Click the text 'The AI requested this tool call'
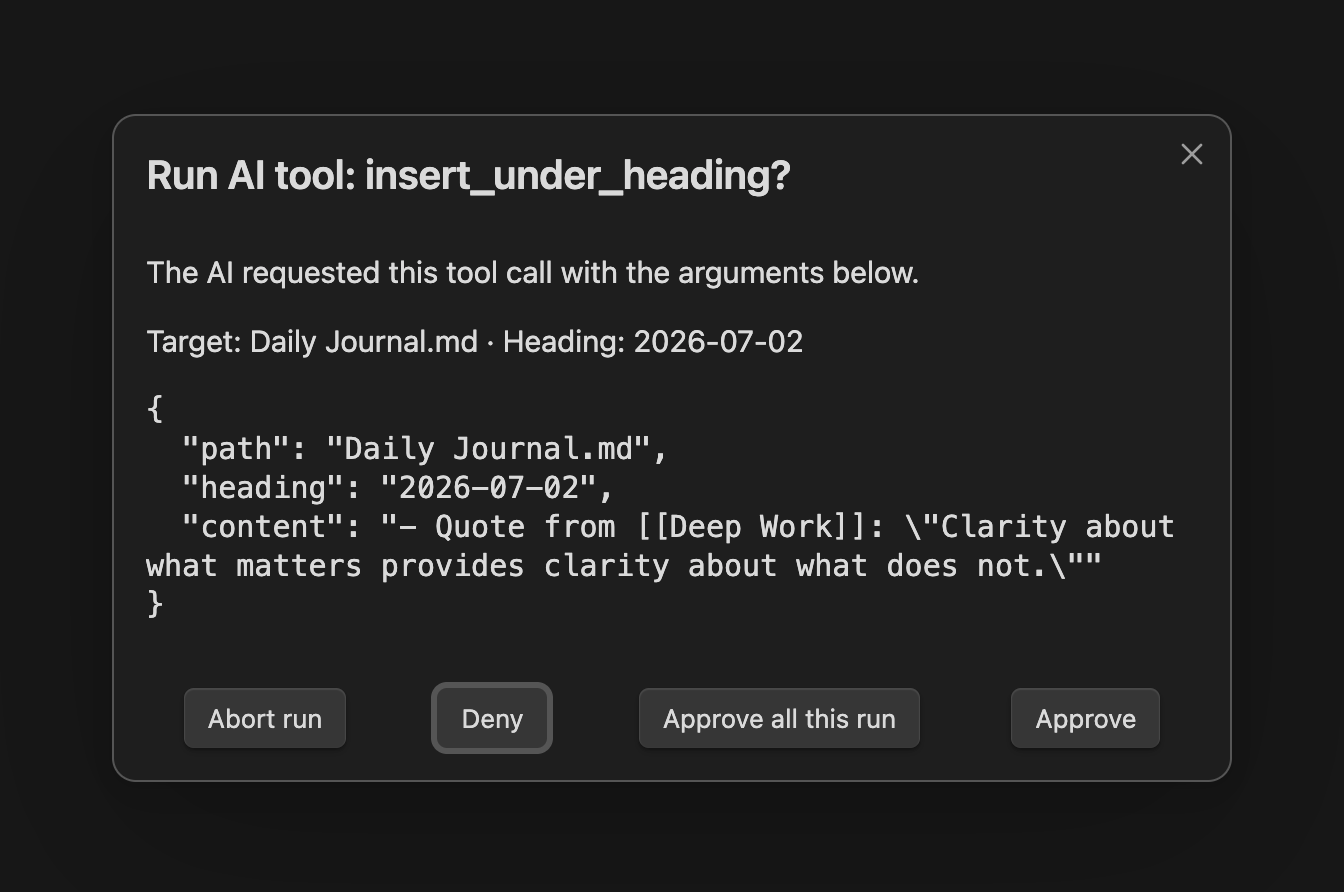The image size is (1344, 892). click(x=350, y=273)
